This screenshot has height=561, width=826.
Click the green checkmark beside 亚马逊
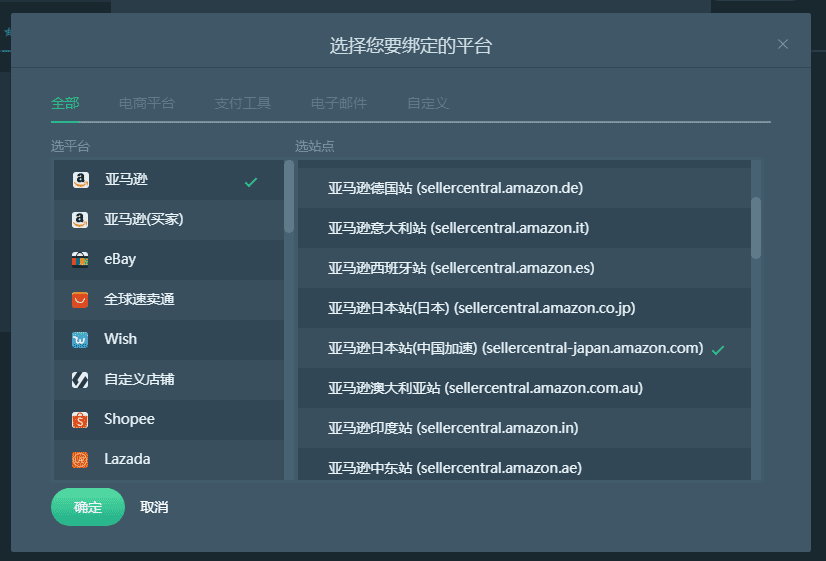click(251, 182)
